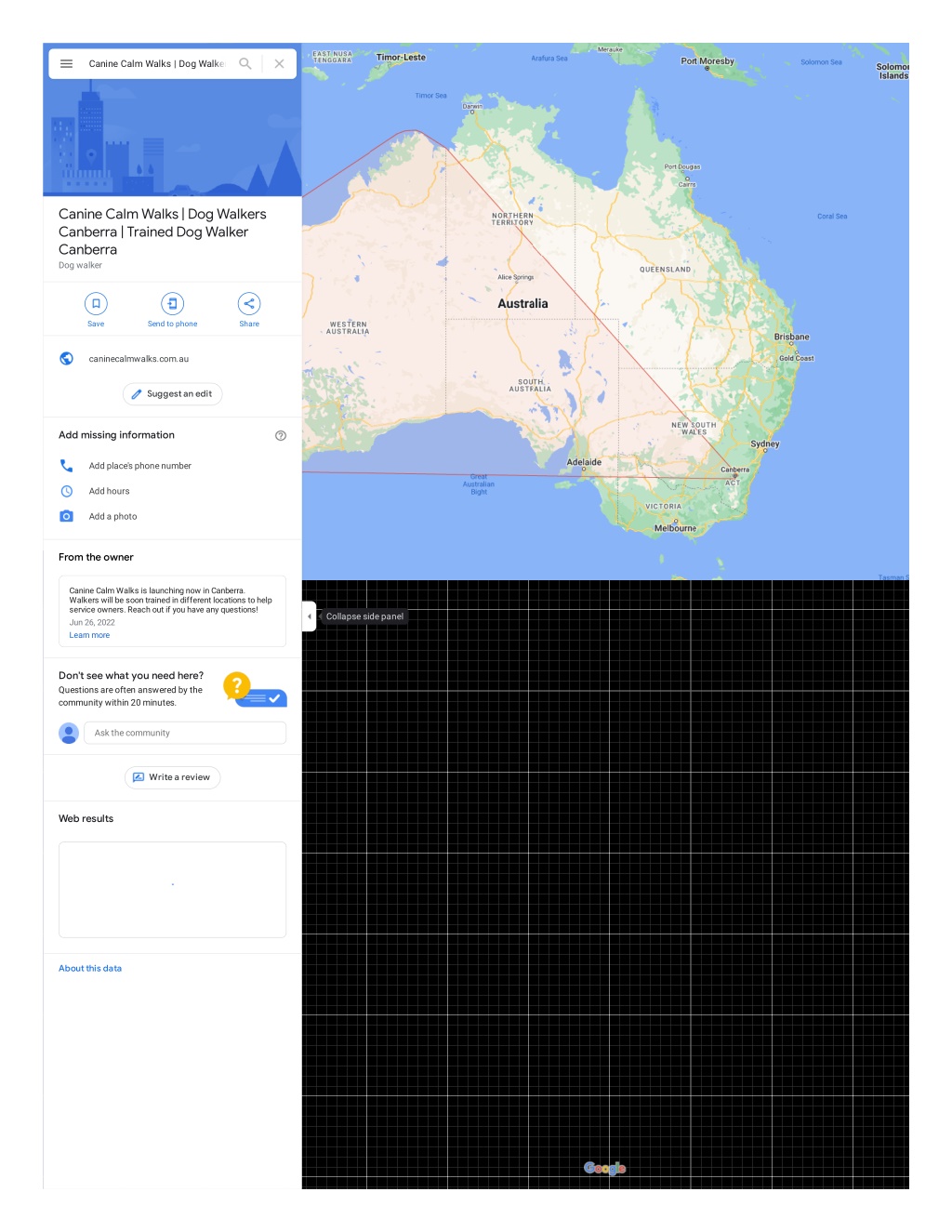
Task: Click the Share icon
Action: [x=249, y=303]
